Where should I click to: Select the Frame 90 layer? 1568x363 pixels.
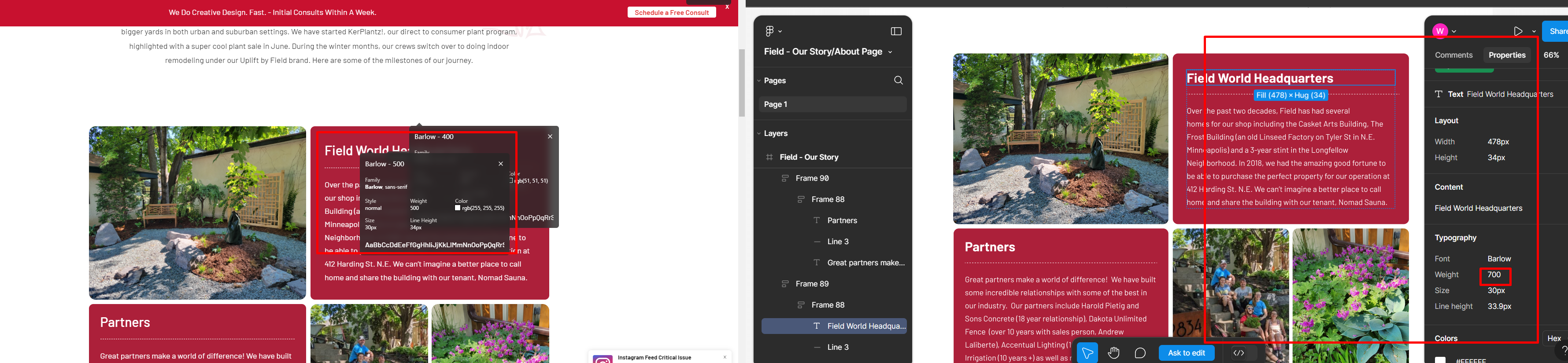pos(812,178)
